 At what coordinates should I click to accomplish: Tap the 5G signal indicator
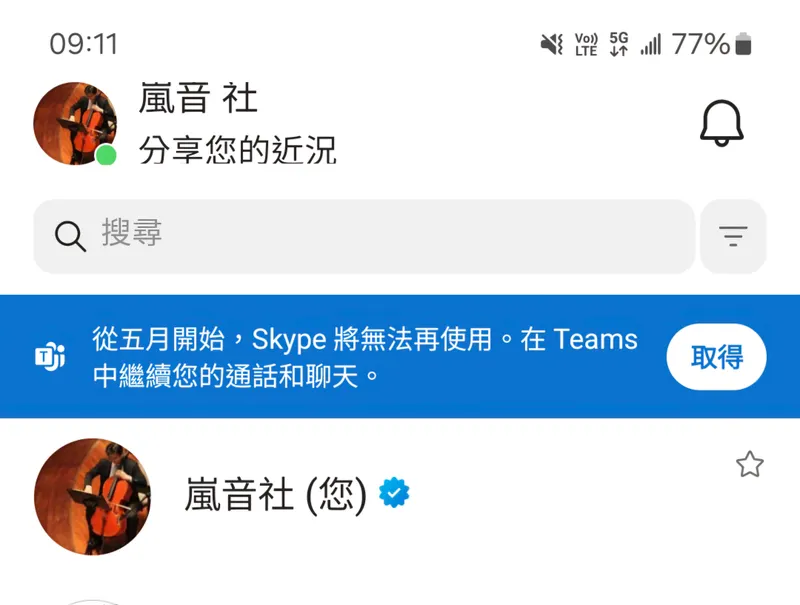[619, 44]
